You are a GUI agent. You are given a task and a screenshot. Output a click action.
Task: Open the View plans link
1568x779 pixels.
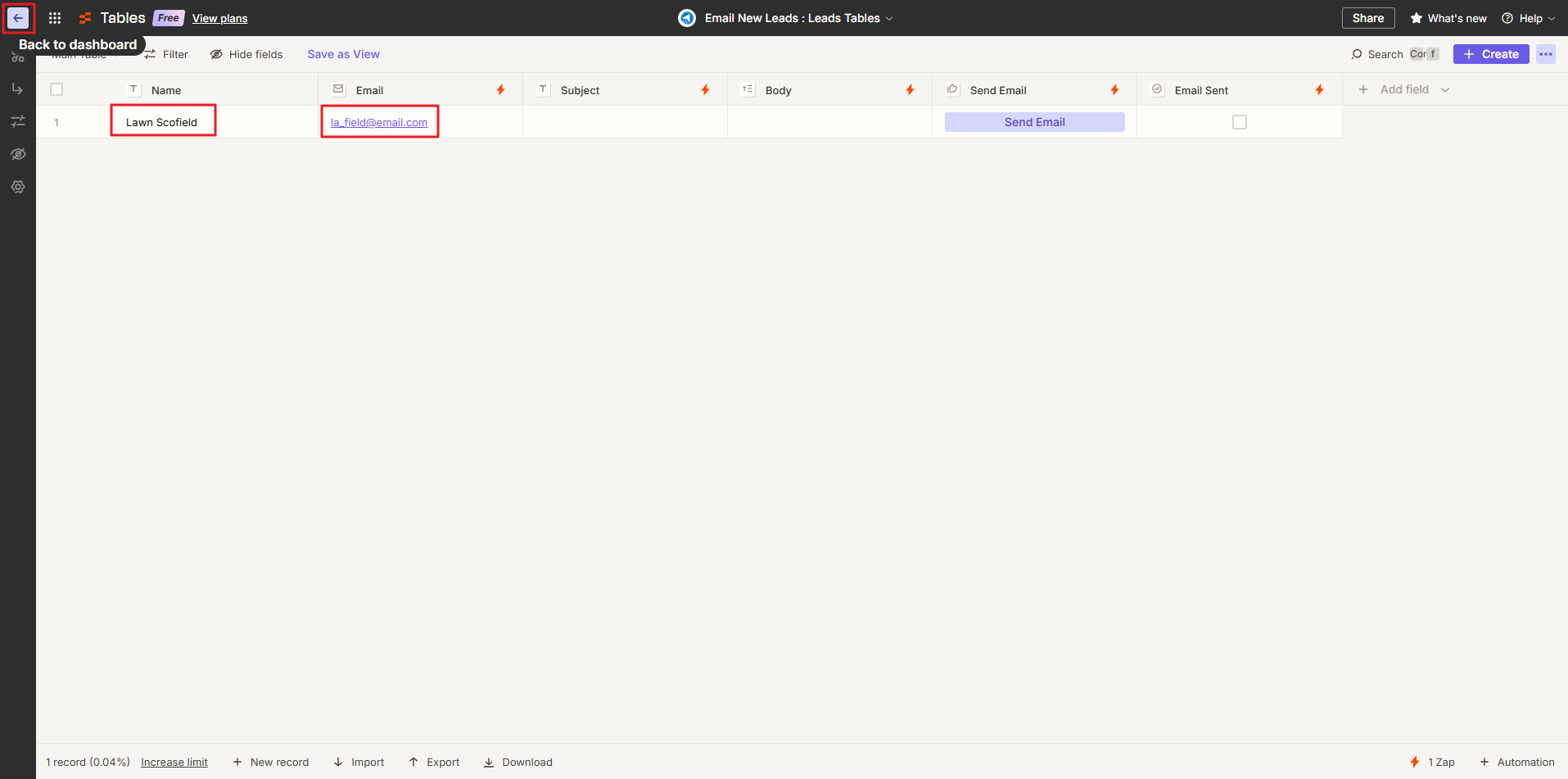(x=219, y=18)
